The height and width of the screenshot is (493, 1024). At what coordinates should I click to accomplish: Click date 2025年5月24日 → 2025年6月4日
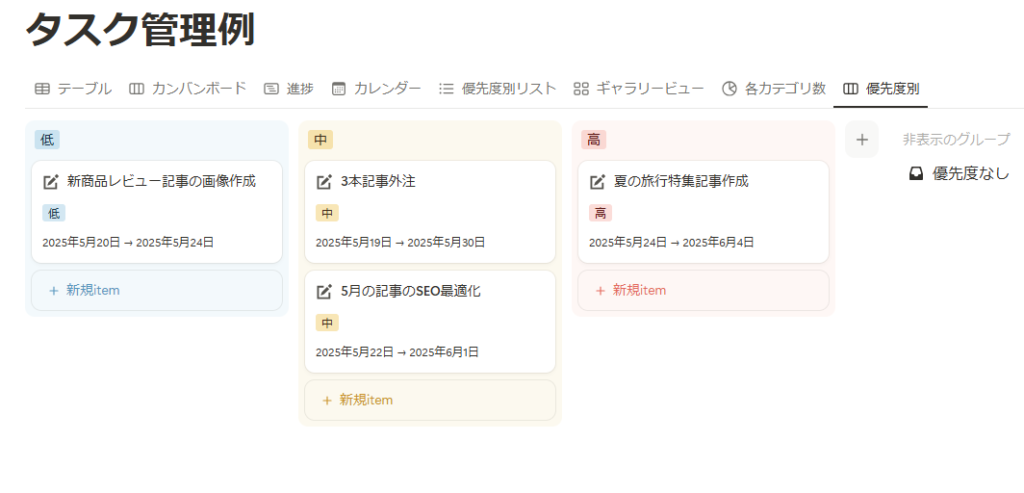[x=671, y=242]
